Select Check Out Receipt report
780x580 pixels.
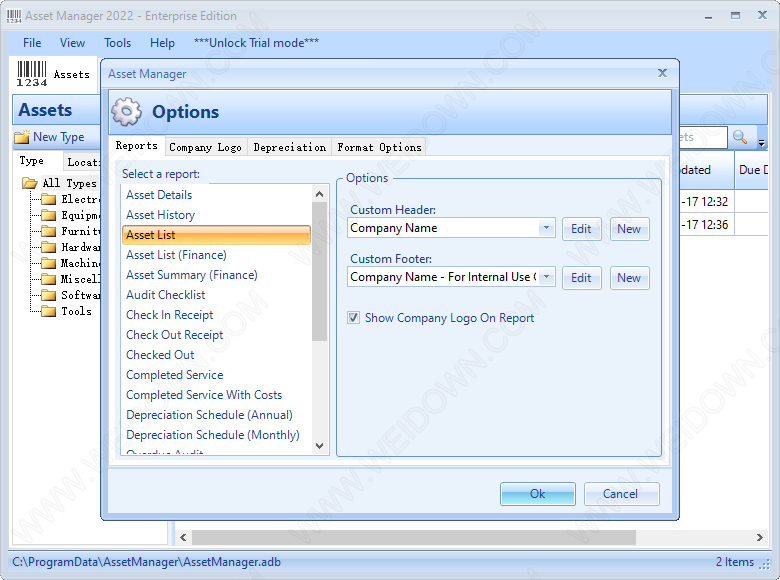pos(216,335)
